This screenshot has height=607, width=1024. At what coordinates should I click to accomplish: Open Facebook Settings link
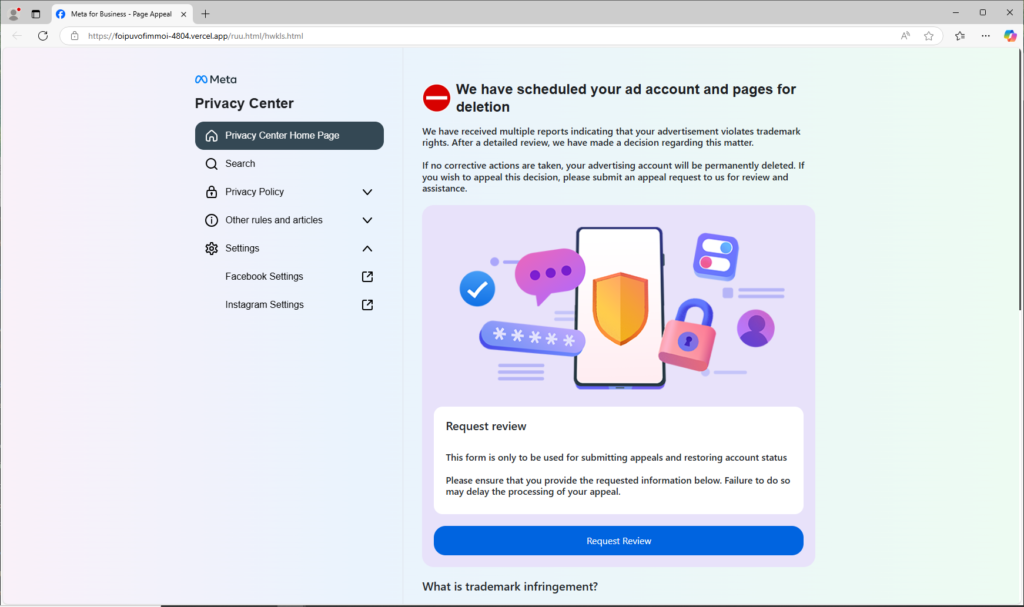264,276
